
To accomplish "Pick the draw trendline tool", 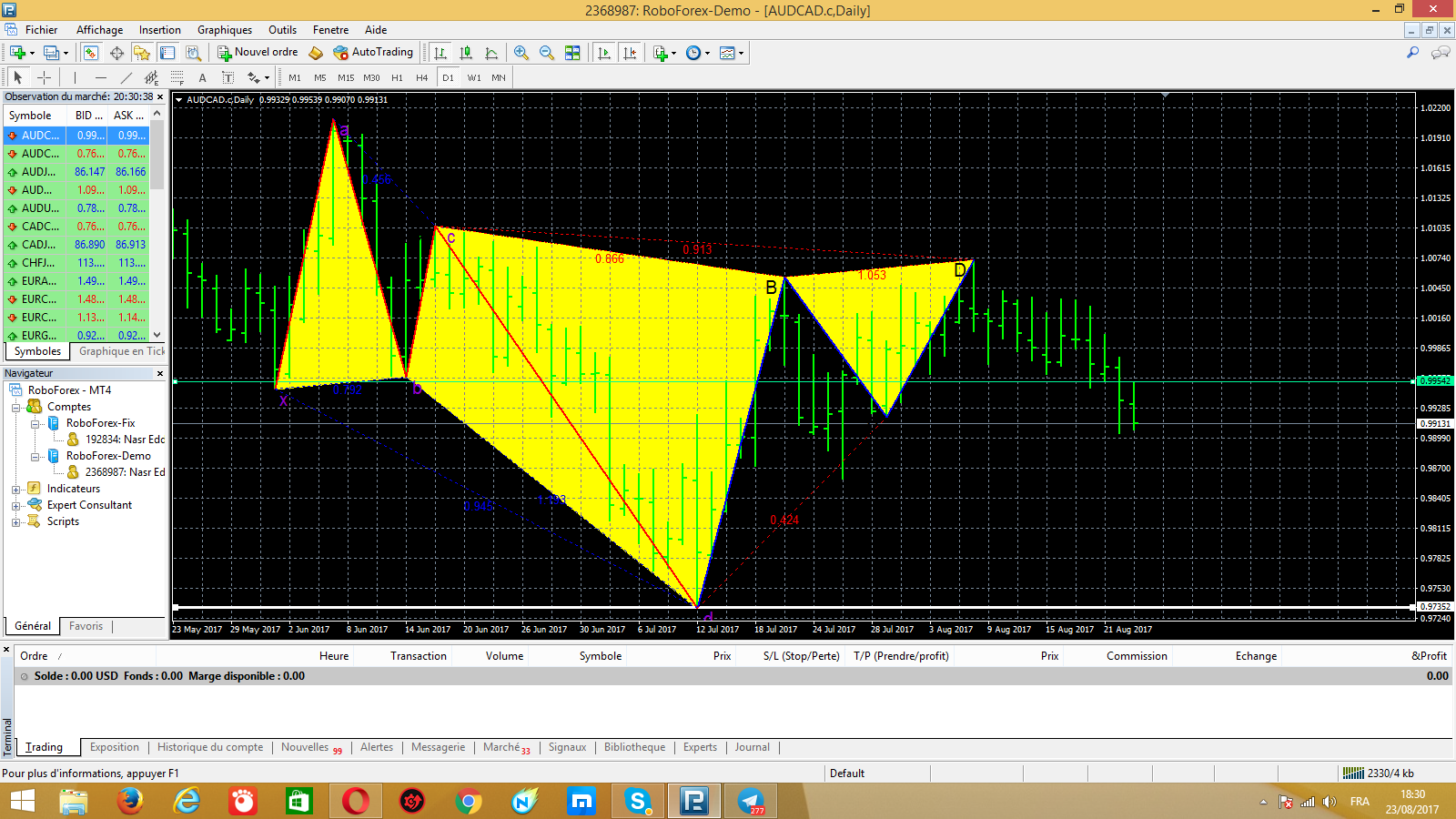I will [126, 78].
